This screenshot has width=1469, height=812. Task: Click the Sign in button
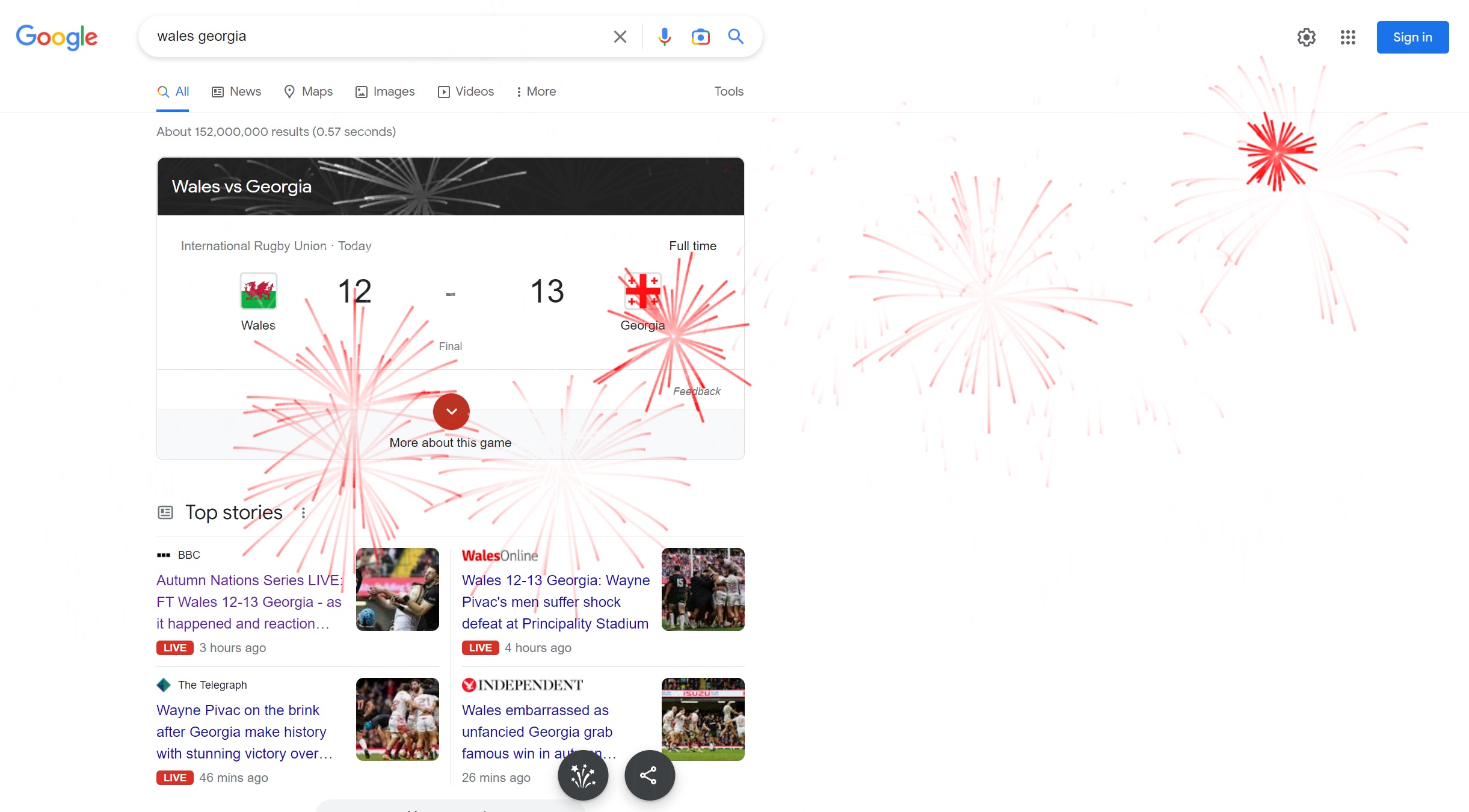pos(1412,37)
